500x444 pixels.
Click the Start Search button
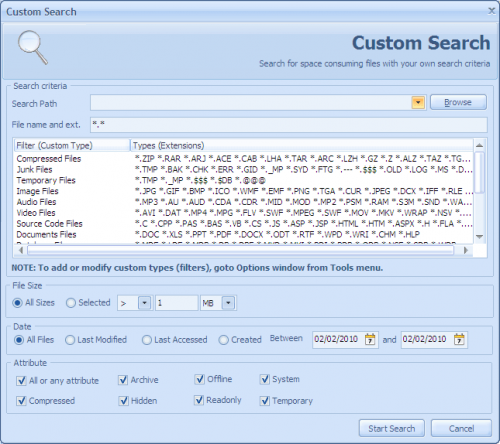(392, 428)
